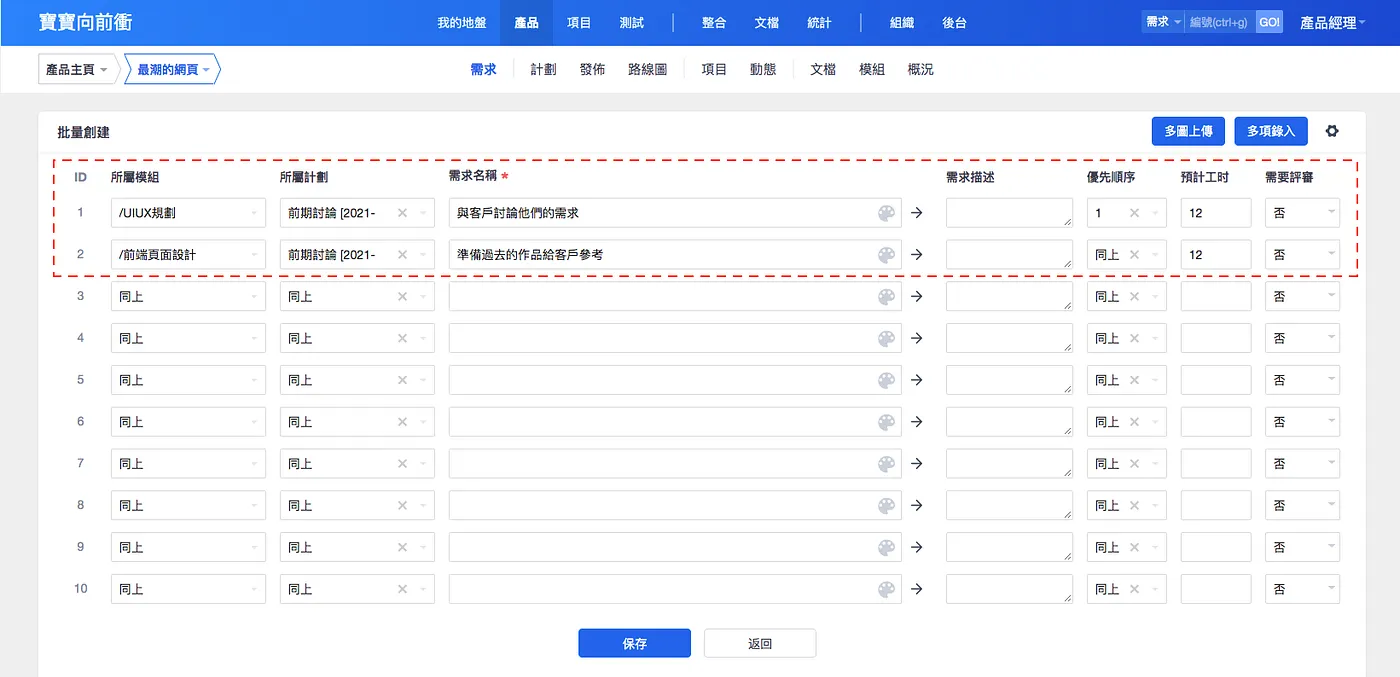Open 我的地盤 in the top navigation
This screenshot has height=677, width=1400.
coord(462,22)
